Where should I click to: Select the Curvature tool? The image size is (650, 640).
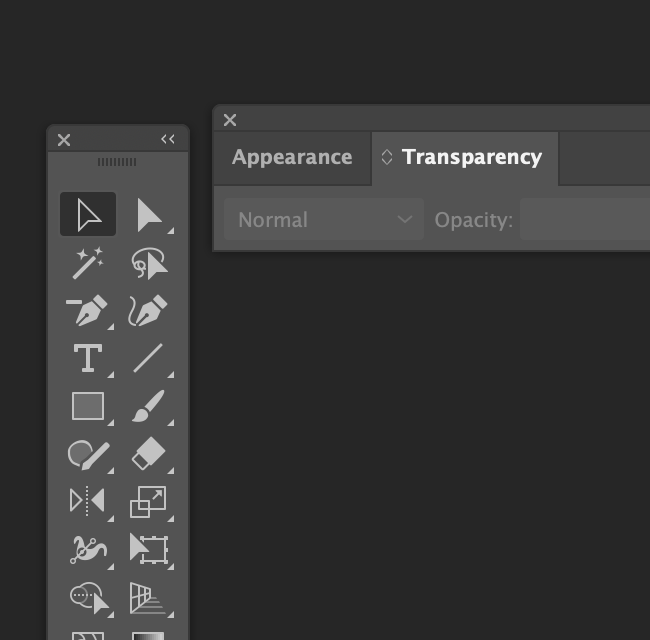(x=148, y=310)
